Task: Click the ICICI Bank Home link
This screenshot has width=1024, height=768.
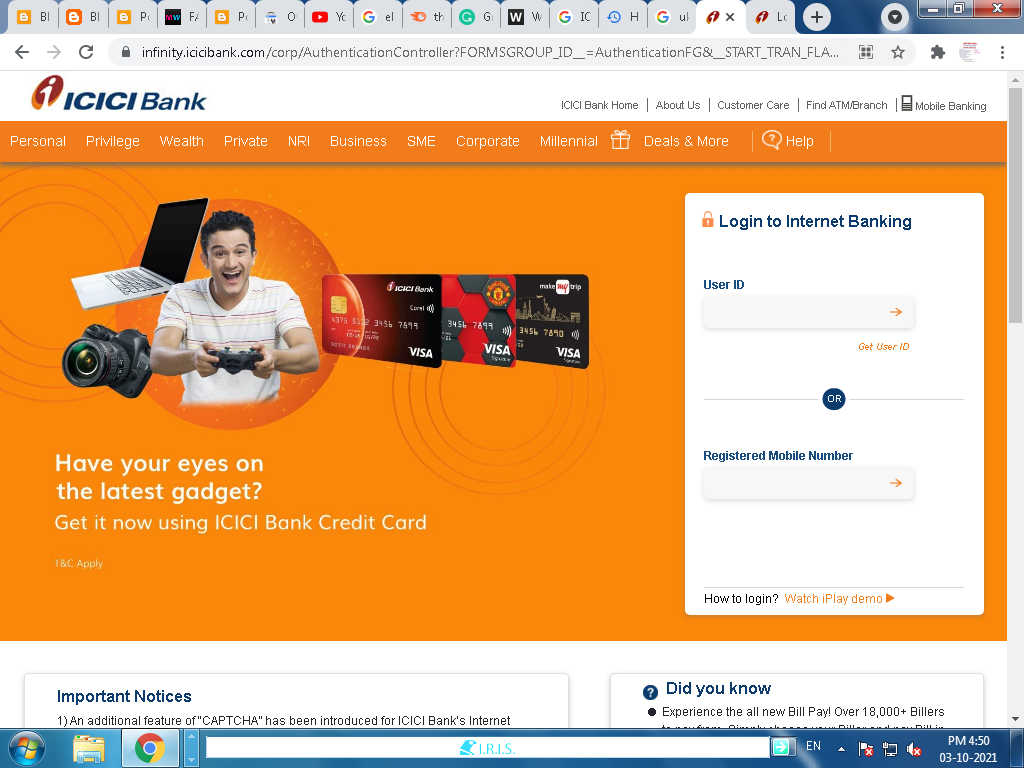Action: (x=600, y=105)
